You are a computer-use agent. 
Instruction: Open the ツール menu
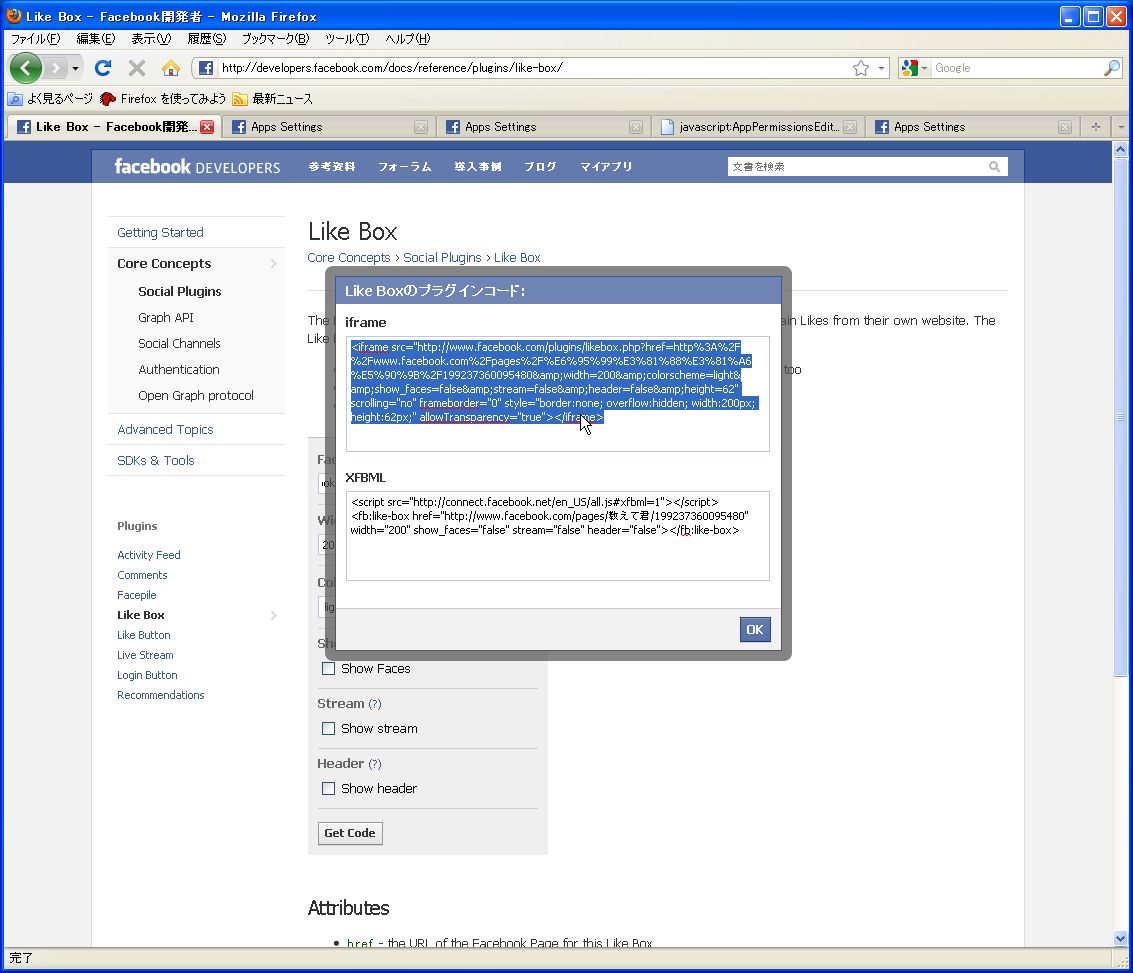coord(347,39)
